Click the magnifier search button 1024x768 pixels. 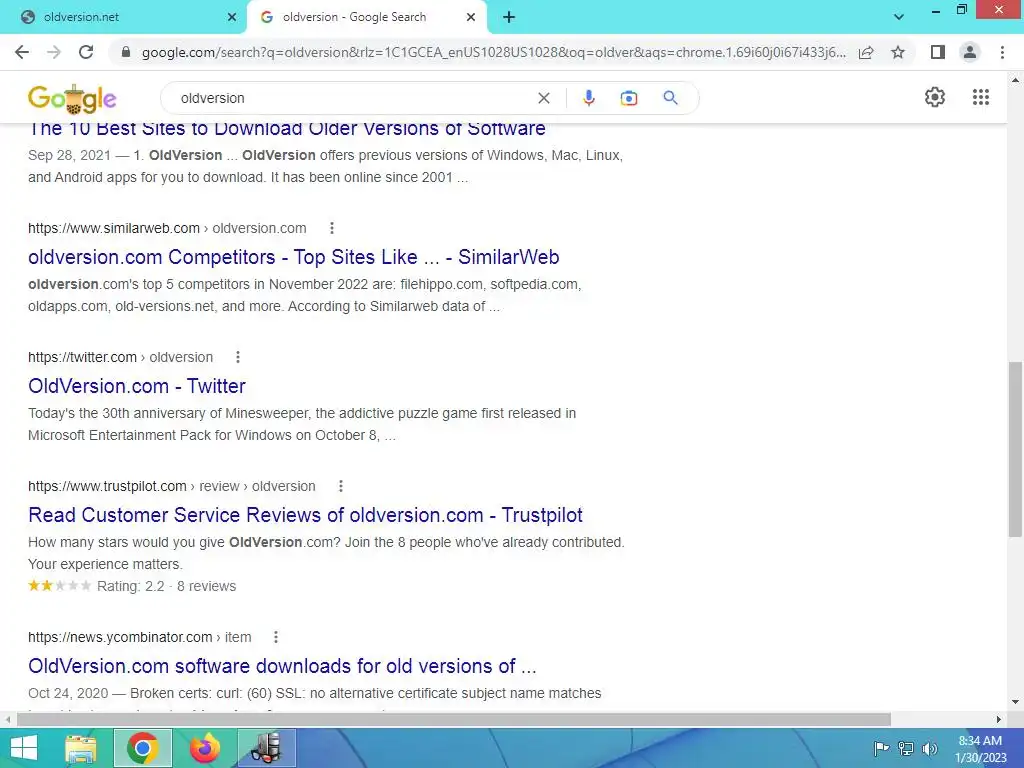(x=670, y=98)
